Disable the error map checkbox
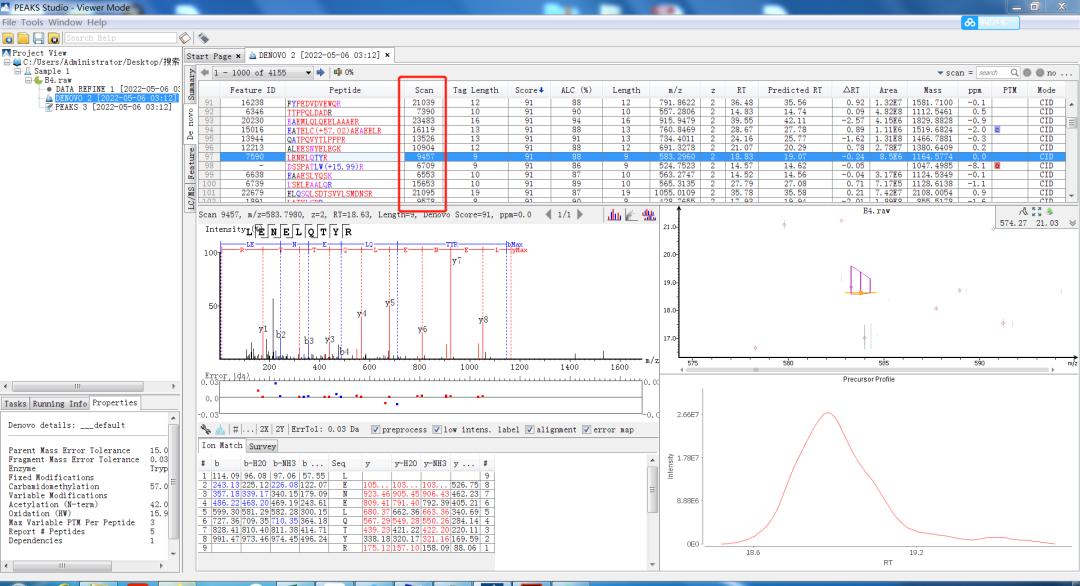 tap(586, 429)
